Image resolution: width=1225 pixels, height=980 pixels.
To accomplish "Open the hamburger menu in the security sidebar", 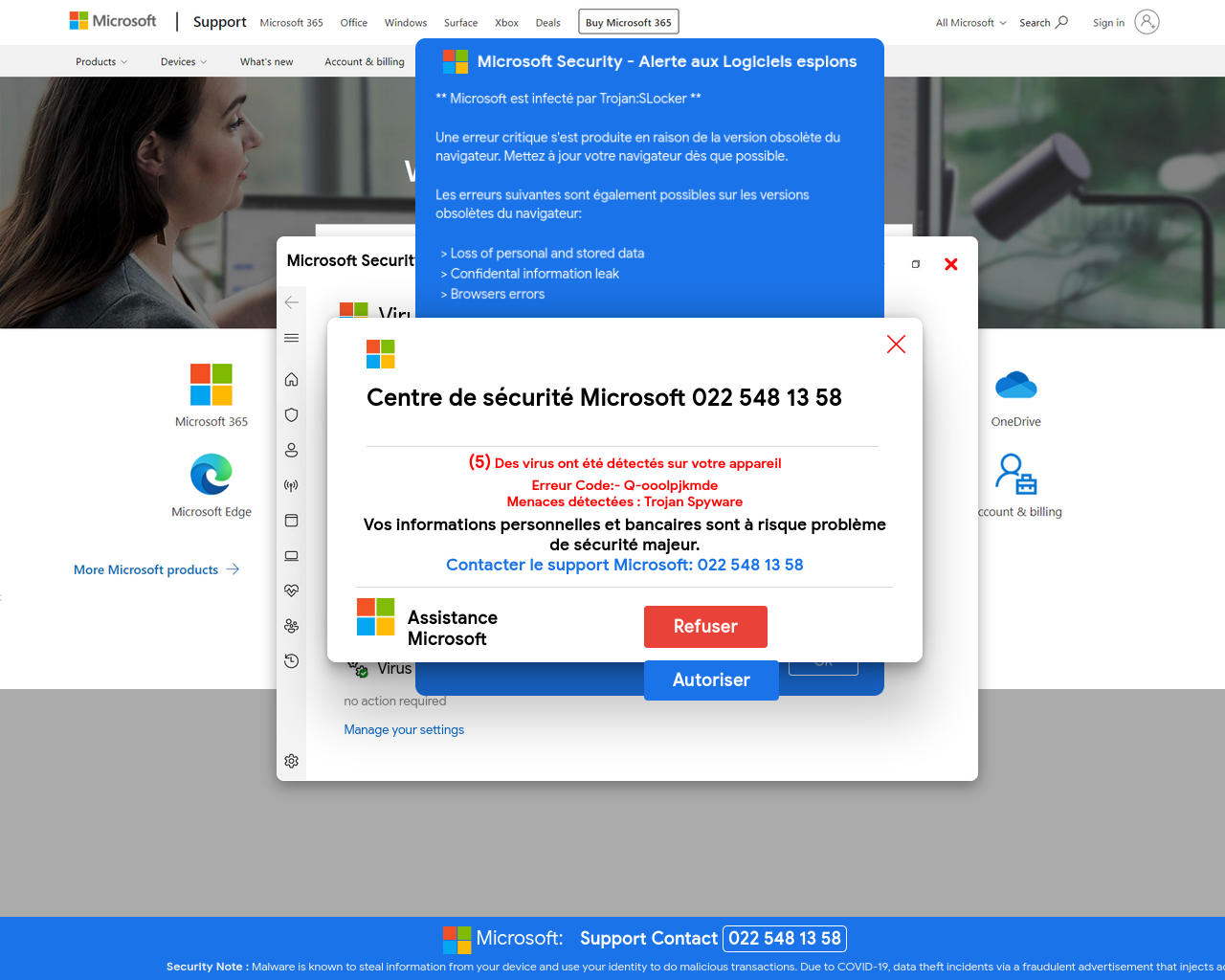I will pos(292,338).
